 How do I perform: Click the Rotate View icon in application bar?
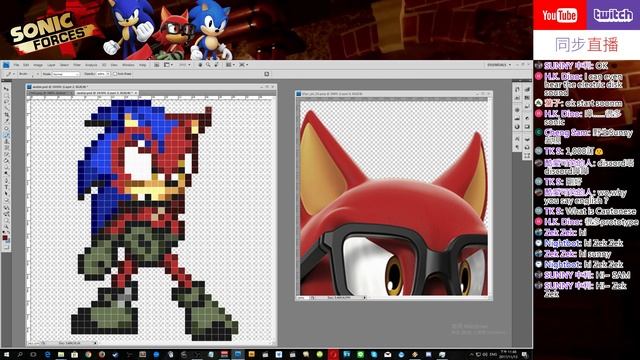216,64
